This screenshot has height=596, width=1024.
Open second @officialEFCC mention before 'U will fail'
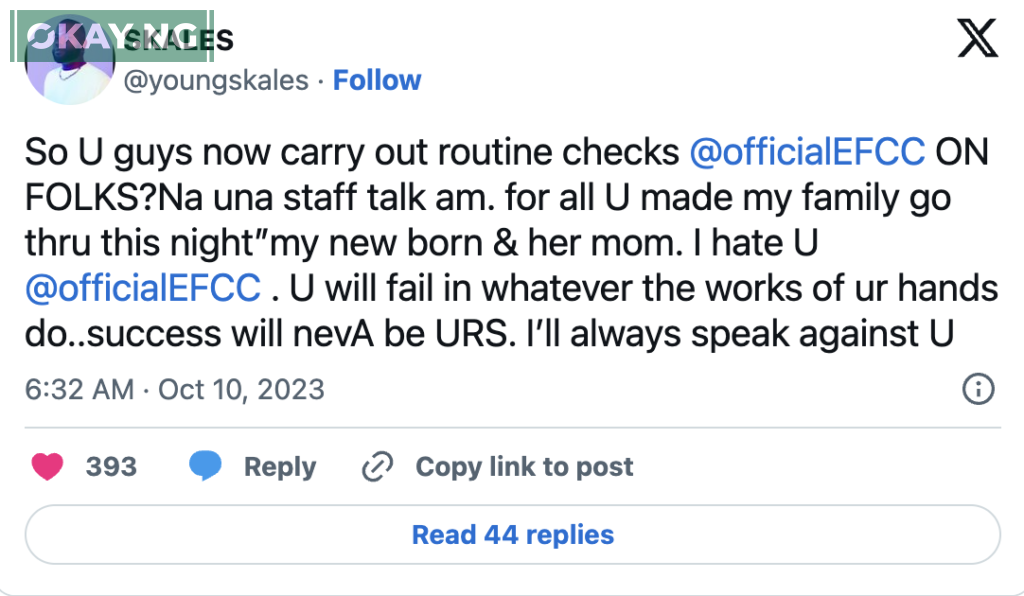coord(143,290)
